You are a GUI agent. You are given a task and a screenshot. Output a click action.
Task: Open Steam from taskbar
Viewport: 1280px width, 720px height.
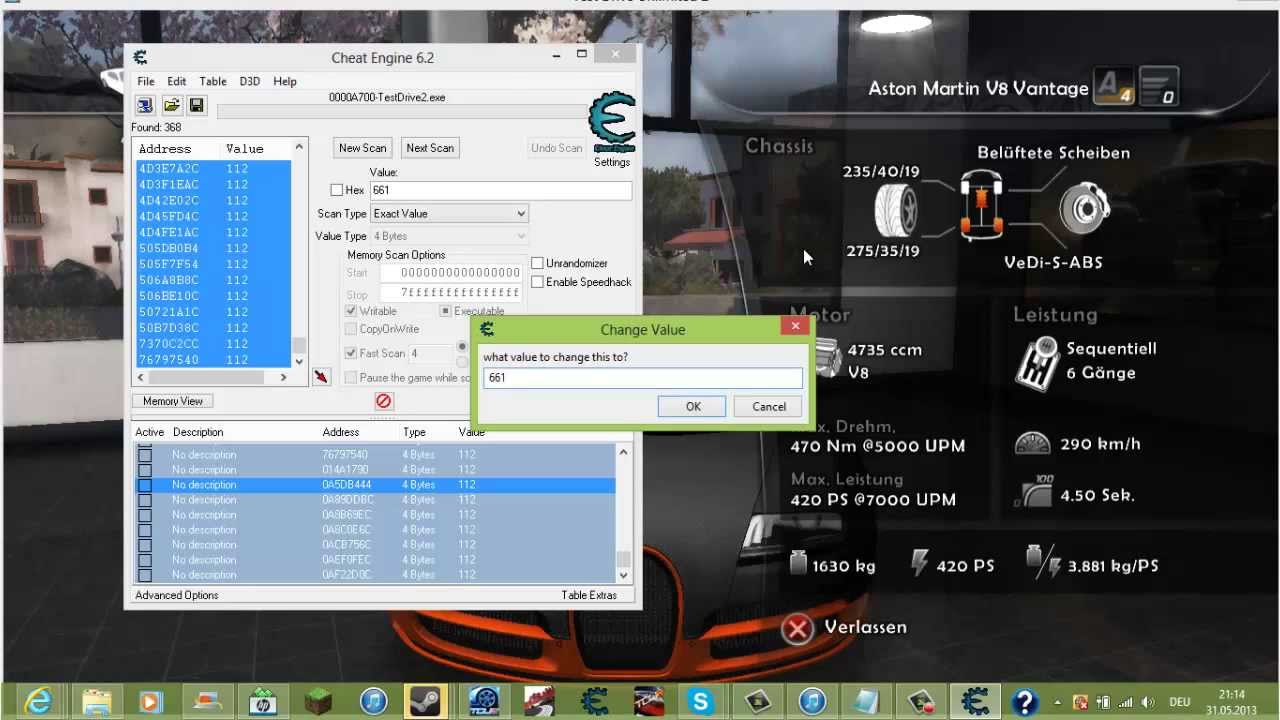click(427, 701)
